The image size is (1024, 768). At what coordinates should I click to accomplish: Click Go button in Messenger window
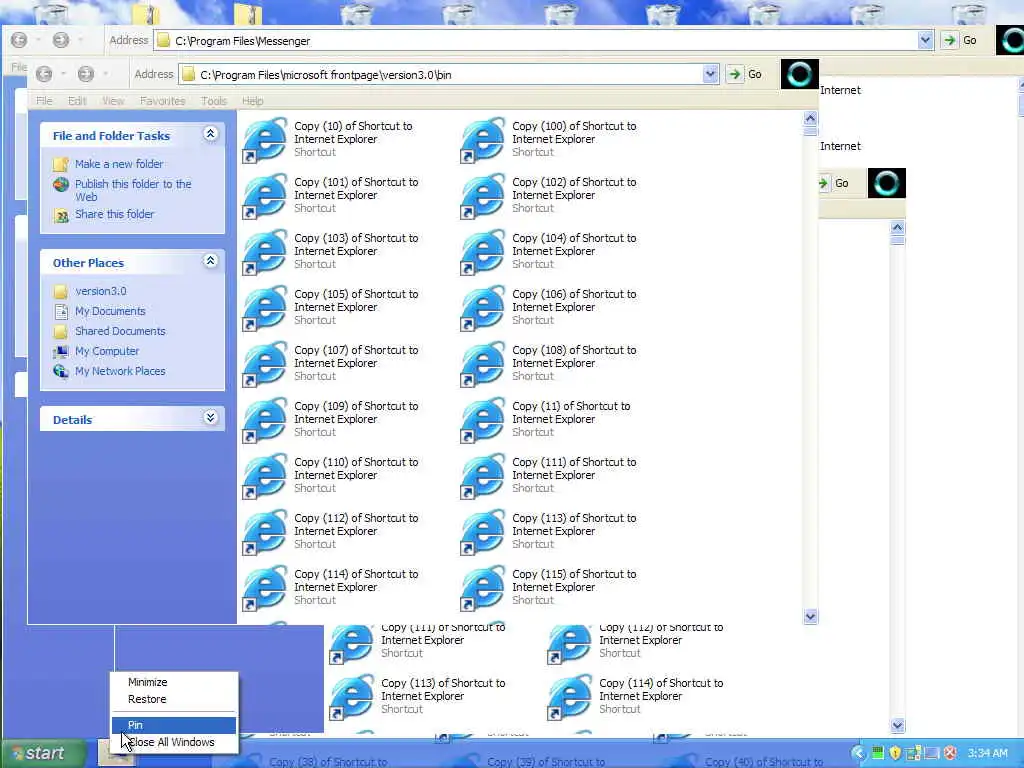960,40
